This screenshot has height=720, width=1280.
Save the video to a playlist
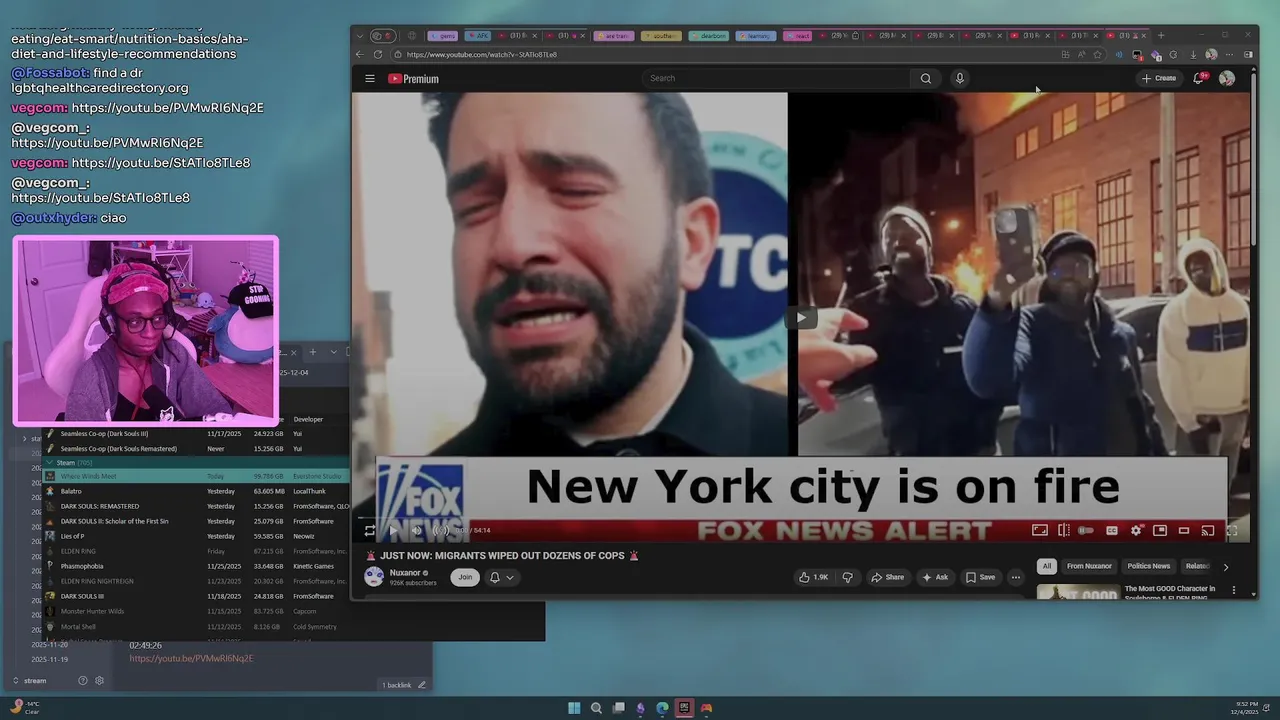point(980,577)
